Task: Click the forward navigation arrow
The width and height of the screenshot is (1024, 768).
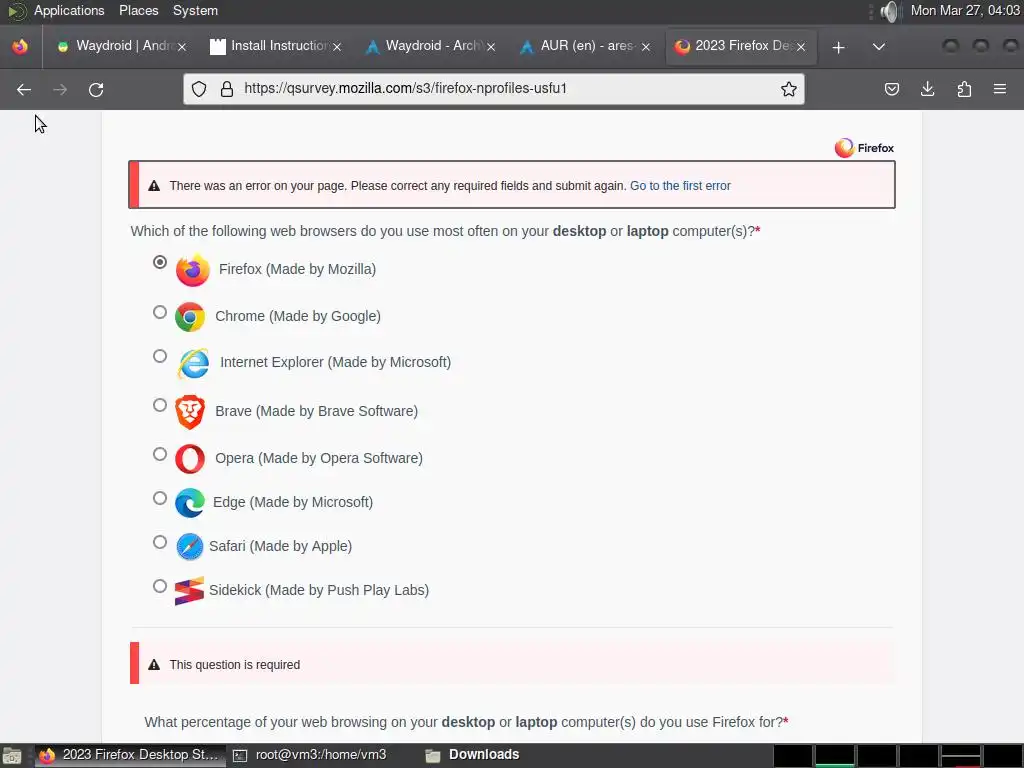Action: (60, 89)
